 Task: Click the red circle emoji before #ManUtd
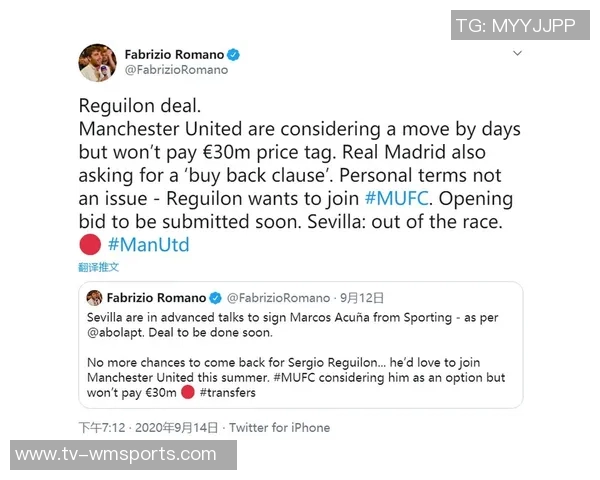(x=90, y=244)
